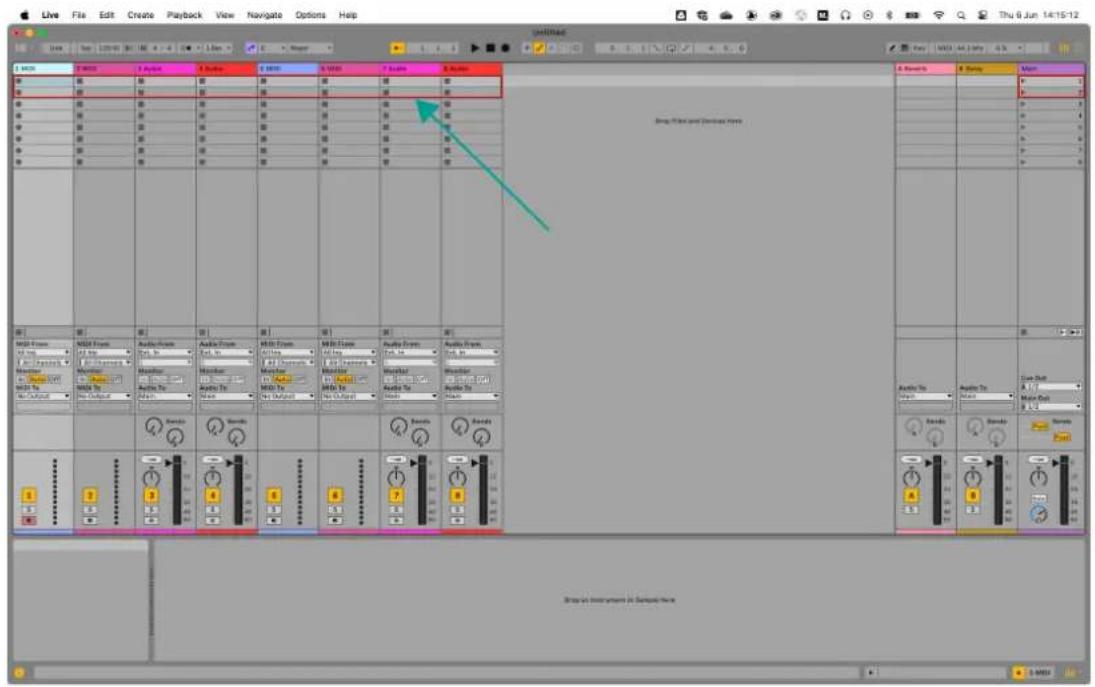
Task: Click the pan knob on track 3
Action: click(x=152, y=478)
